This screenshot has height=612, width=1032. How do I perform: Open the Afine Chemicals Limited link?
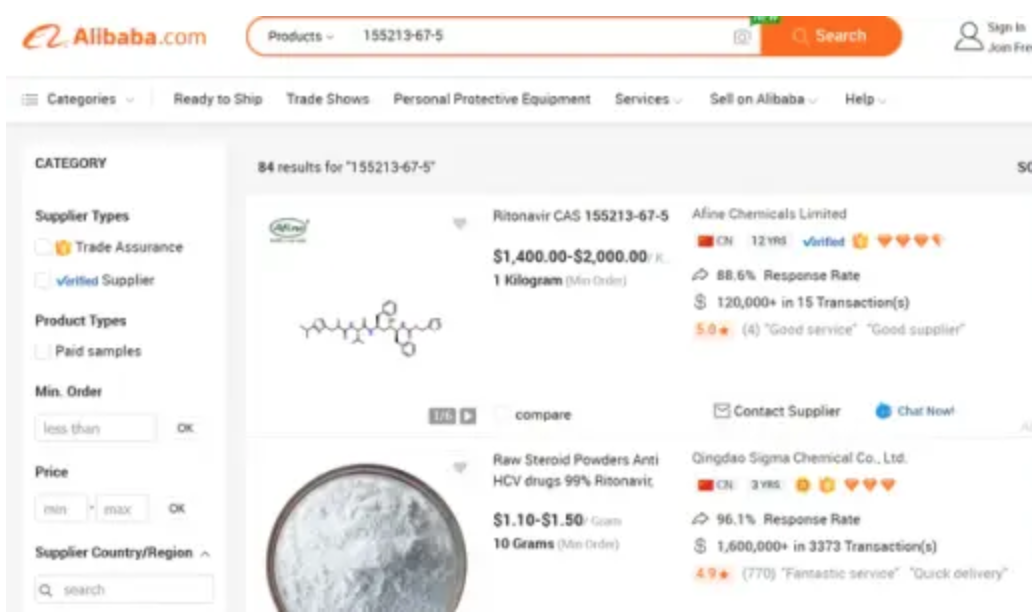(x=769, y=214)
